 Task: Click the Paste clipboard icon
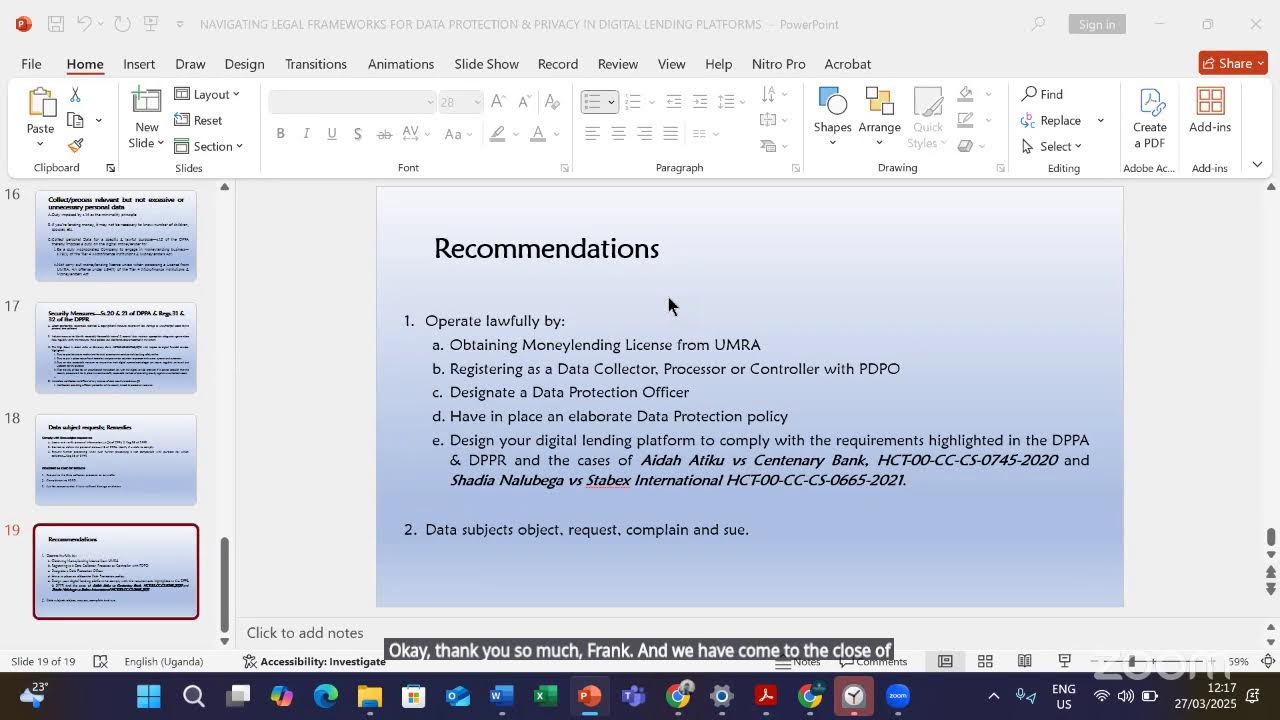coord(41,102)
